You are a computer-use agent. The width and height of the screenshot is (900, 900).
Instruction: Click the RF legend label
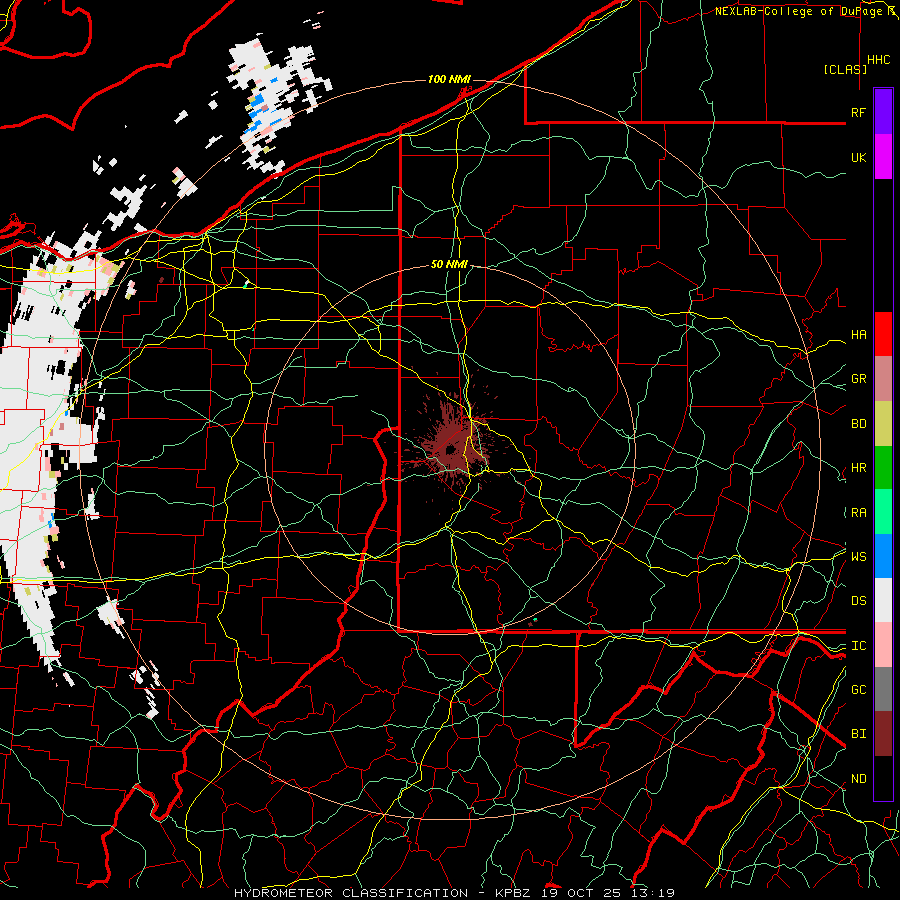pyautogui.click(x=858, y=112)
